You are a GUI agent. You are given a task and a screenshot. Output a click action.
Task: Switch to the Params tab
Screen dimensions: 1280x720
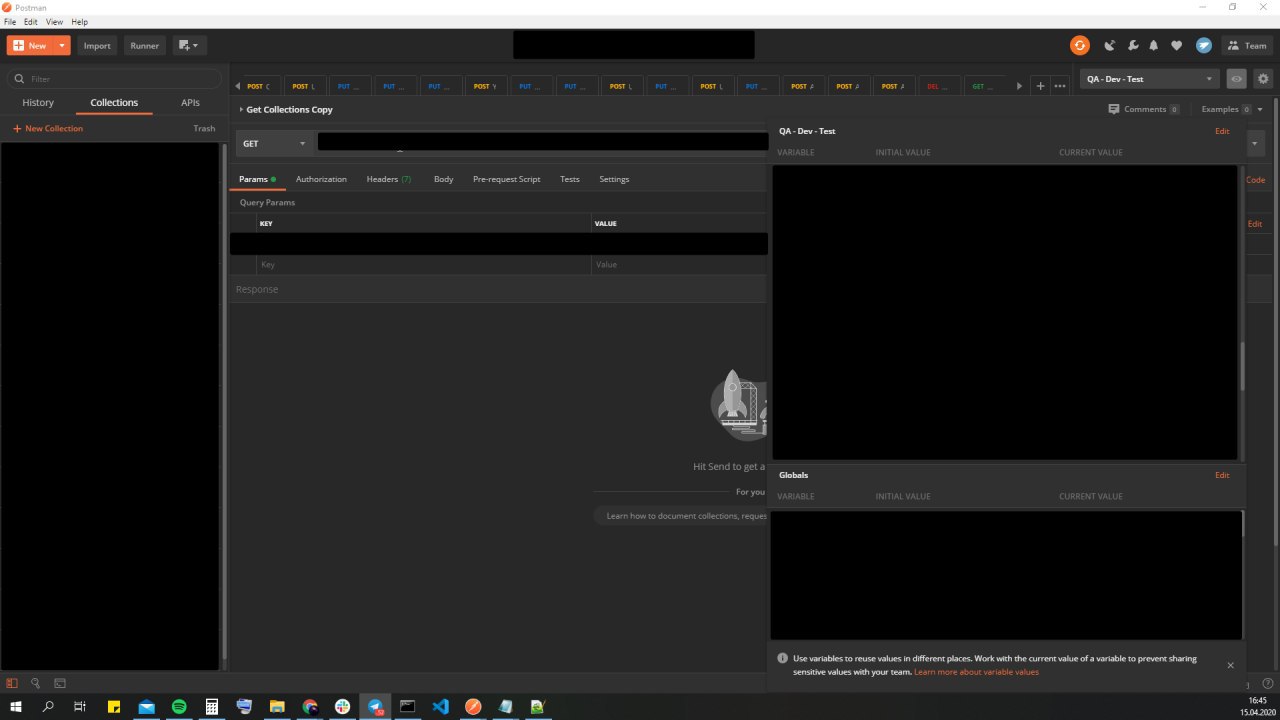click(x=257, y=179)
